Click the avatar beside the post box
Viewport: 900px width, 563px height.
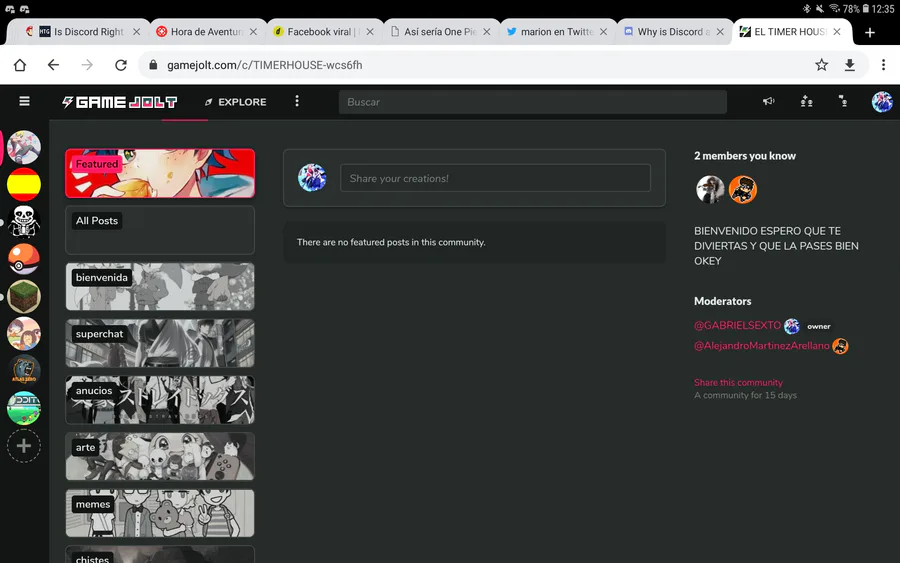pyautogui.click(x=312, y=178)
